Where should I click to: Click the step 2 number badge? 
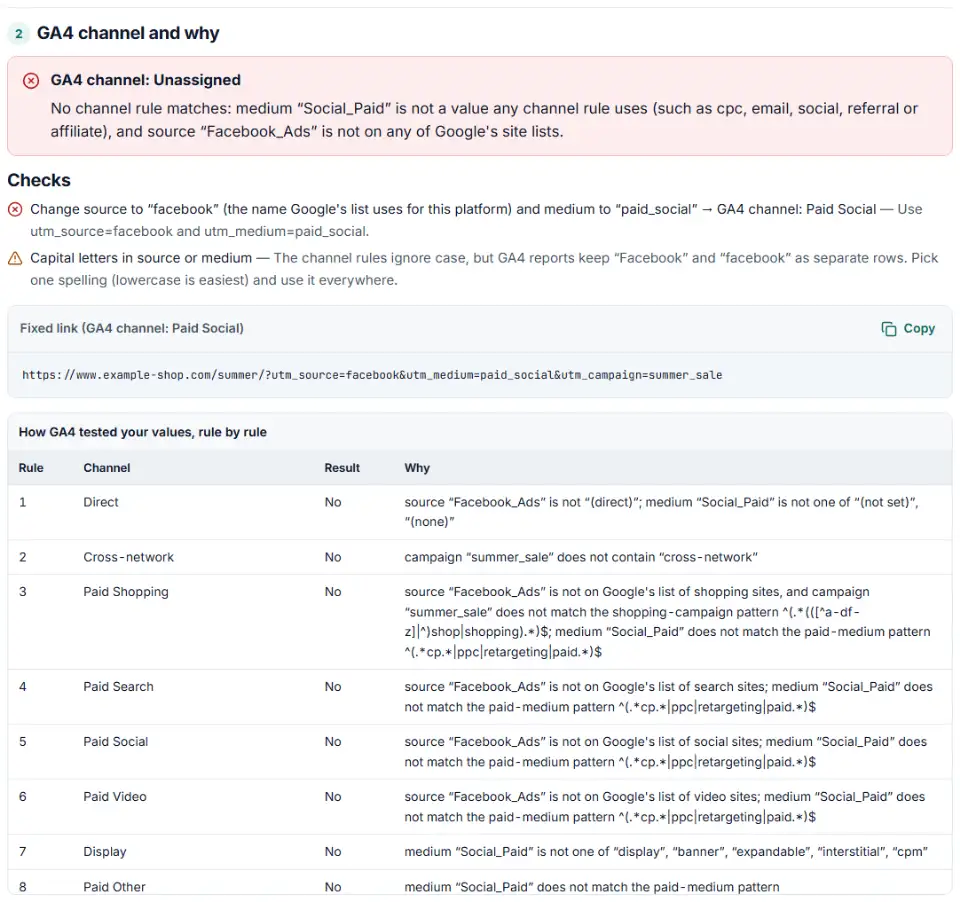coord(19,34)
